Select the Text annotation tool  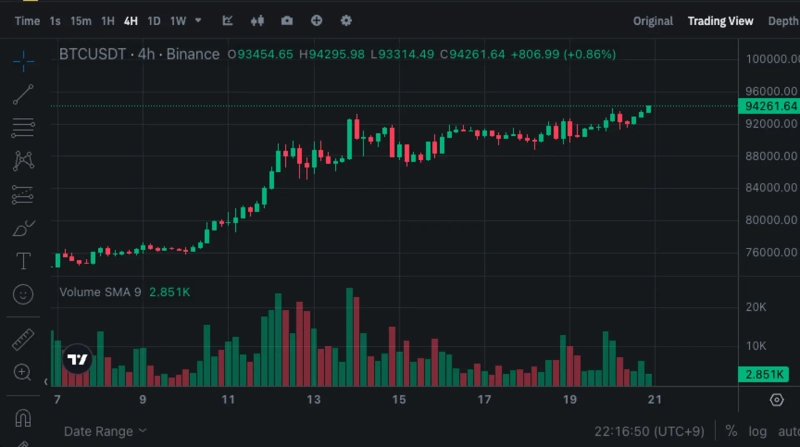24,261
